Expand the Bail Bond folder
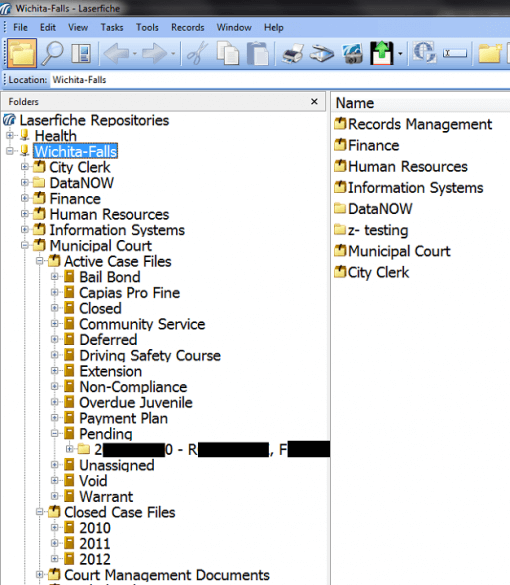This screenshot has height=585, width=510. [x=54, y=277]
